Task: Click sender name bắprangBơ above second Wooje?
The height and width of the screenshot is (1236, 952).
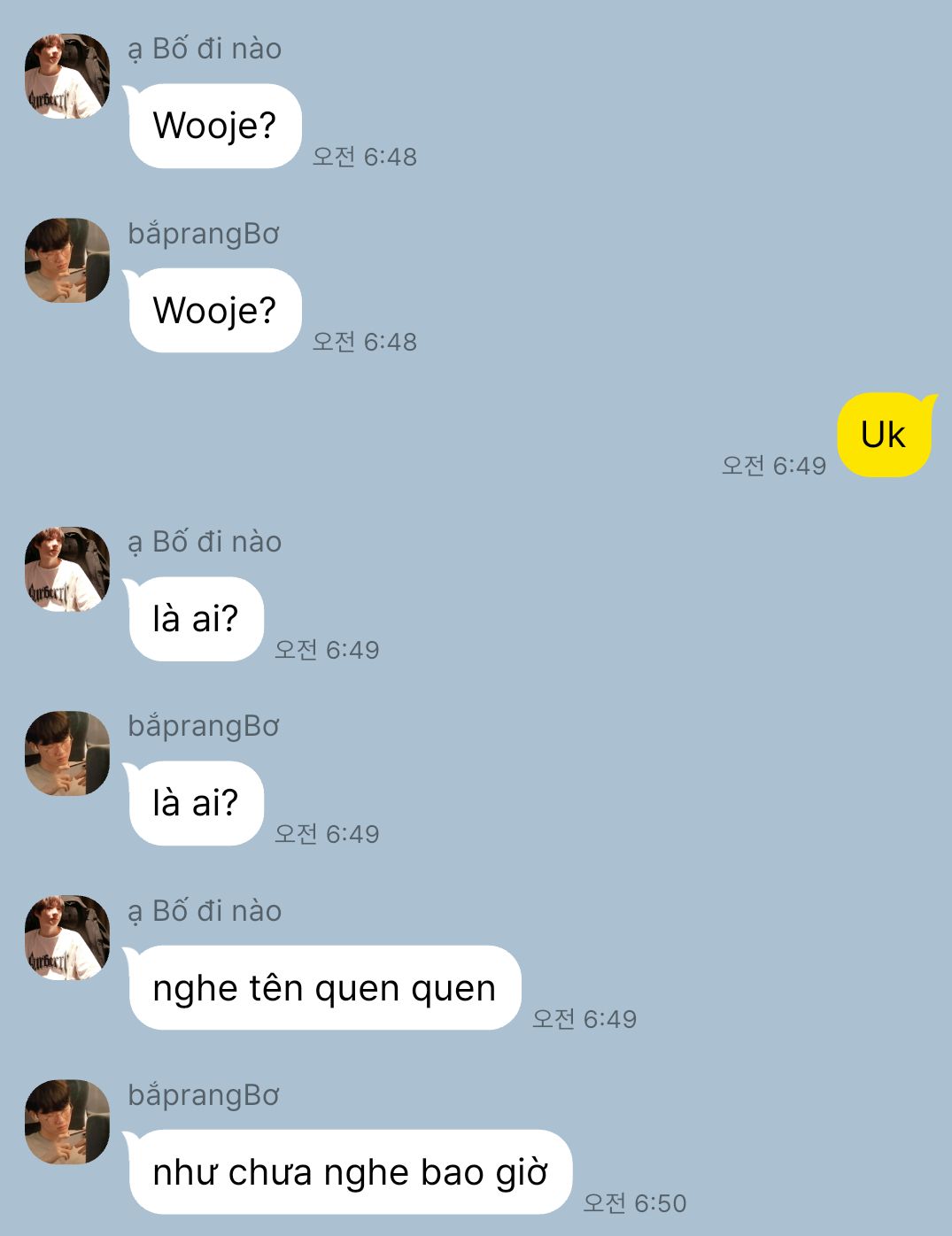Action: coord(204,234)
